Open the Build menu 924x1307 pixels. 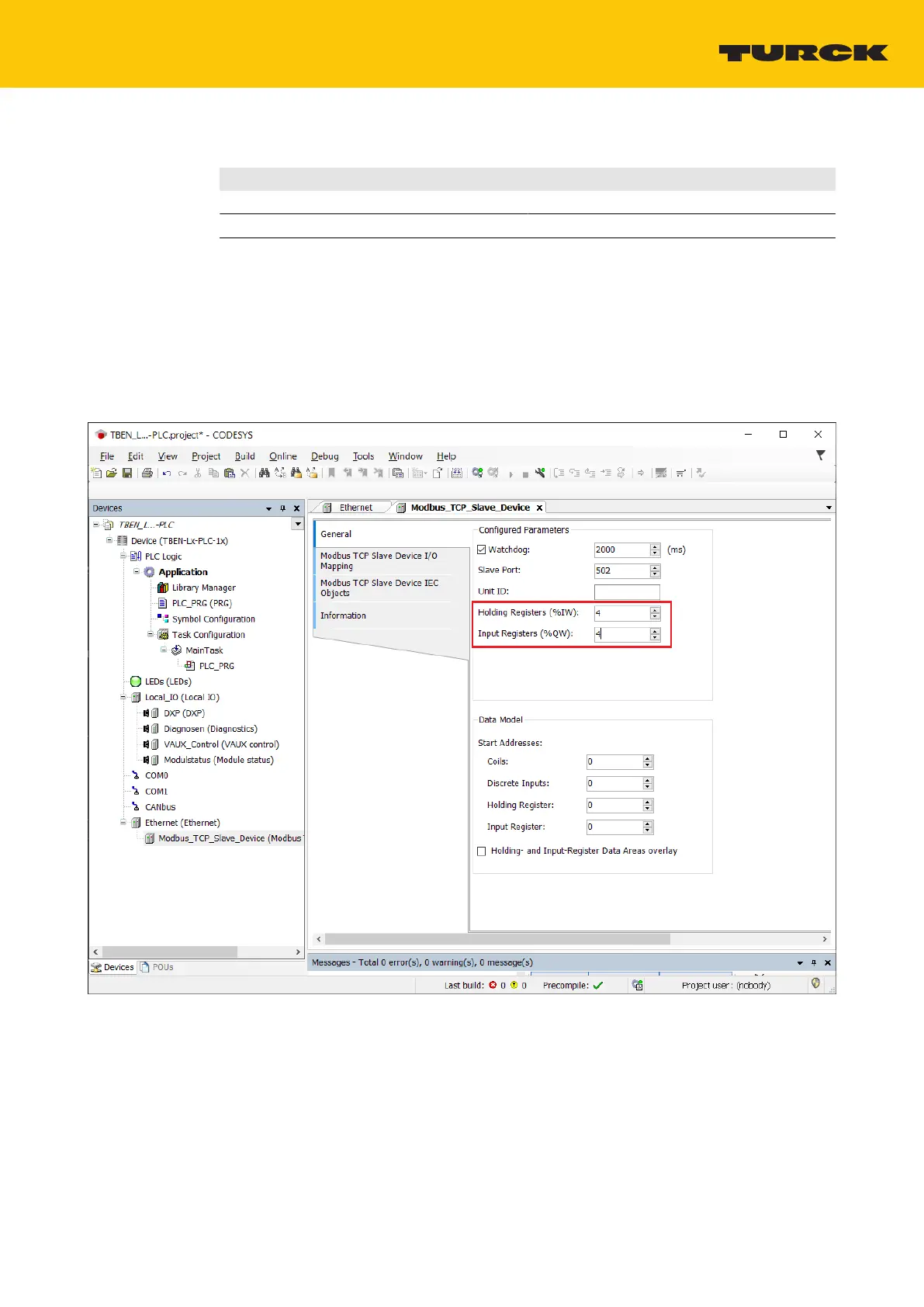coord(245,456)
